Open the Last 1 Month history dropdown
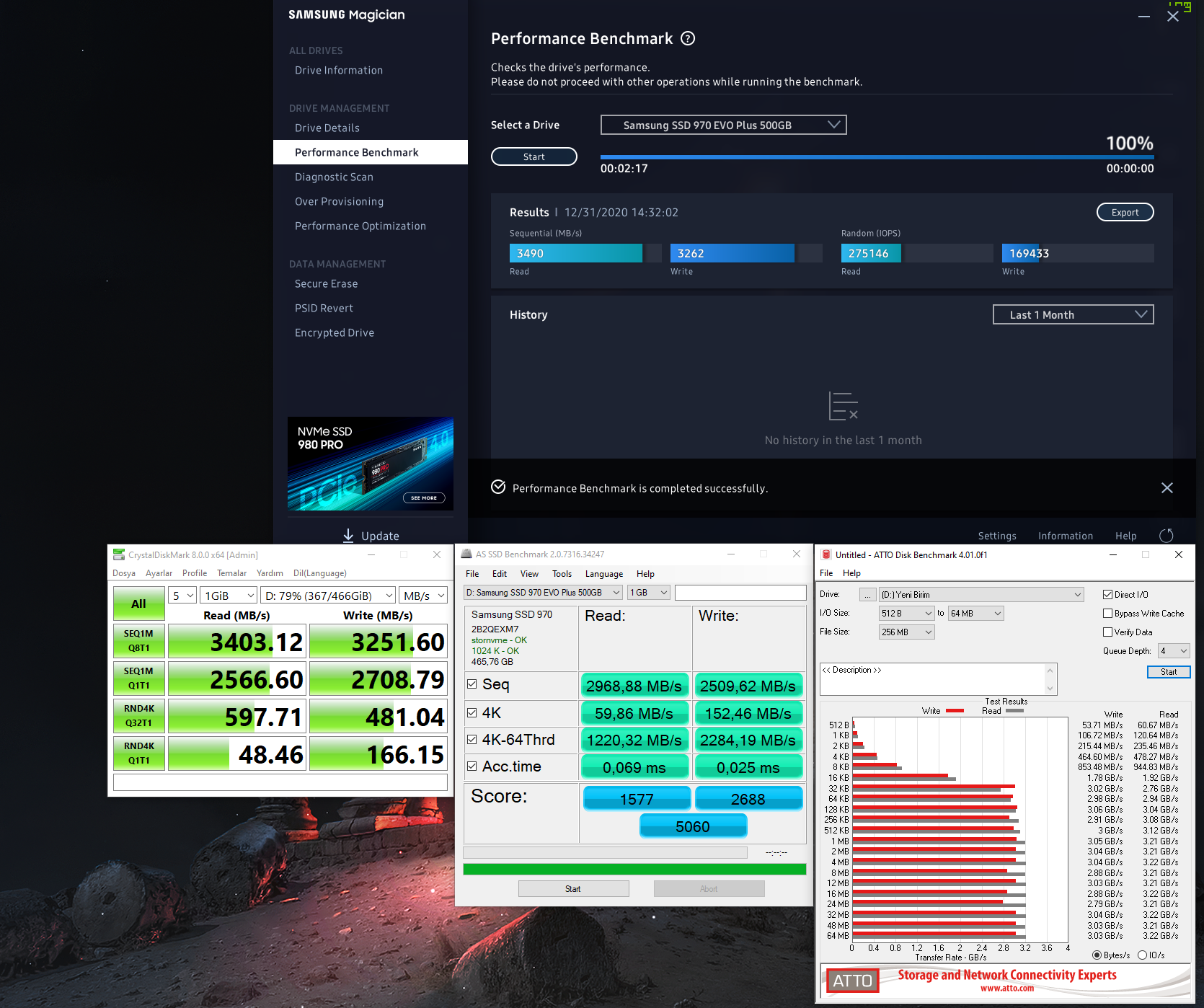The width and height of the screenshot is (1204, 1008). (1073, 314)
